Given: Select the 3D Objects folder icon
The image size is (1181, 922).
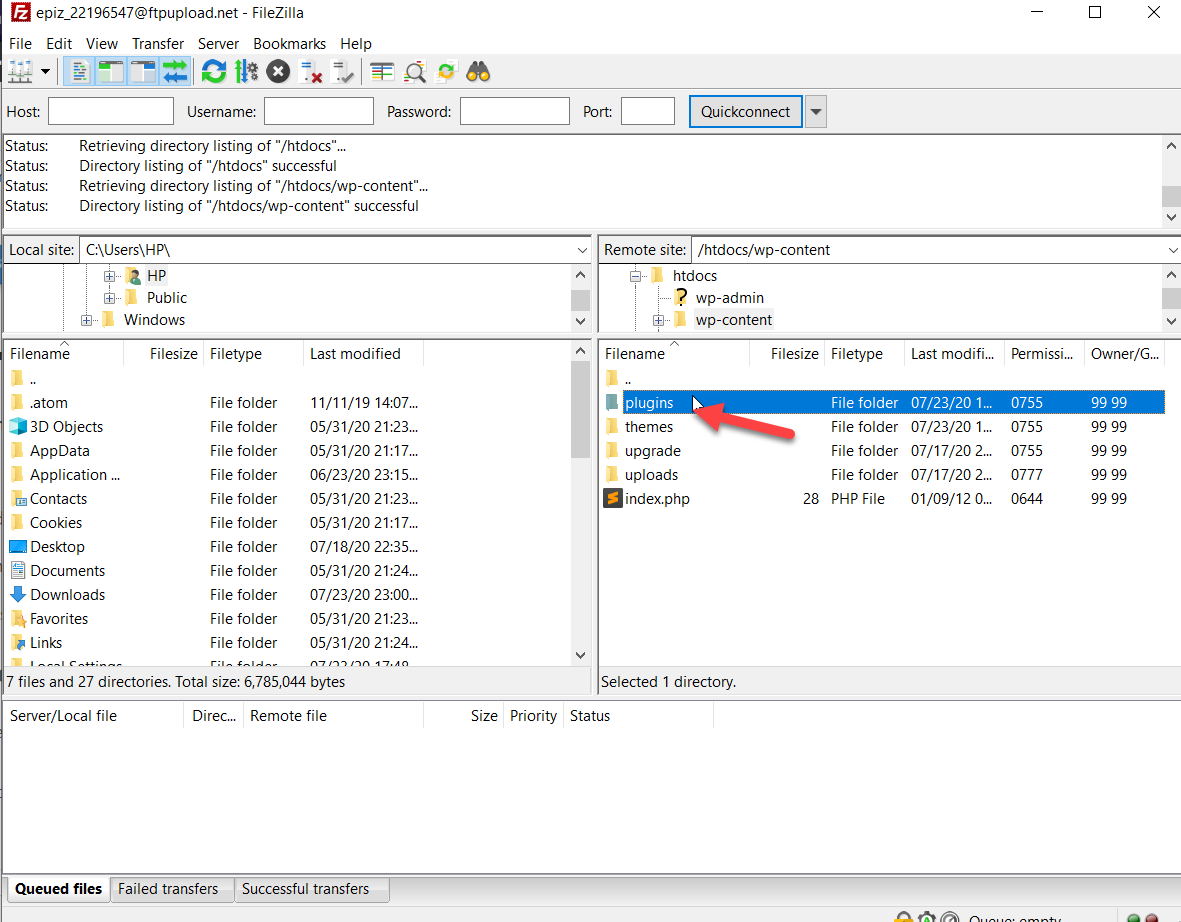Looking at the screenshot, I should [x=18, y=426].
